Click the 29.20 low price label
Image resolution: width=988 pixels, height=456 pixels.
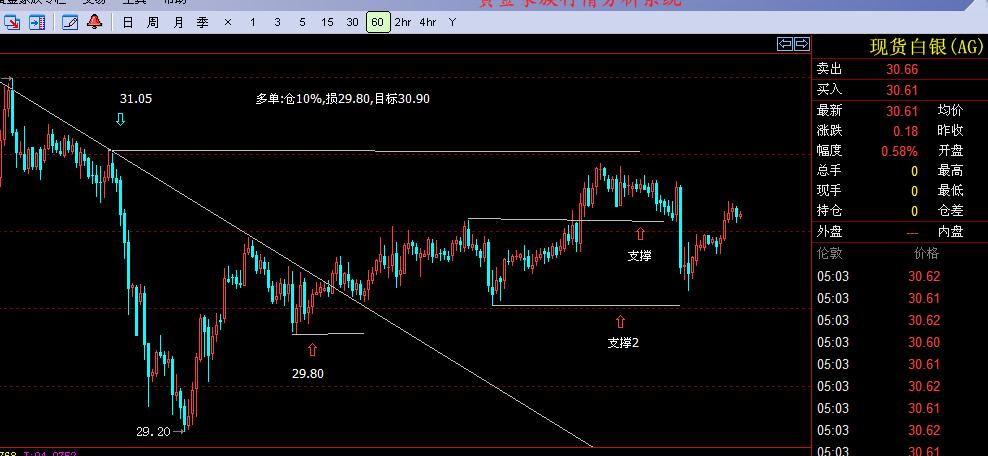[153, 432]
